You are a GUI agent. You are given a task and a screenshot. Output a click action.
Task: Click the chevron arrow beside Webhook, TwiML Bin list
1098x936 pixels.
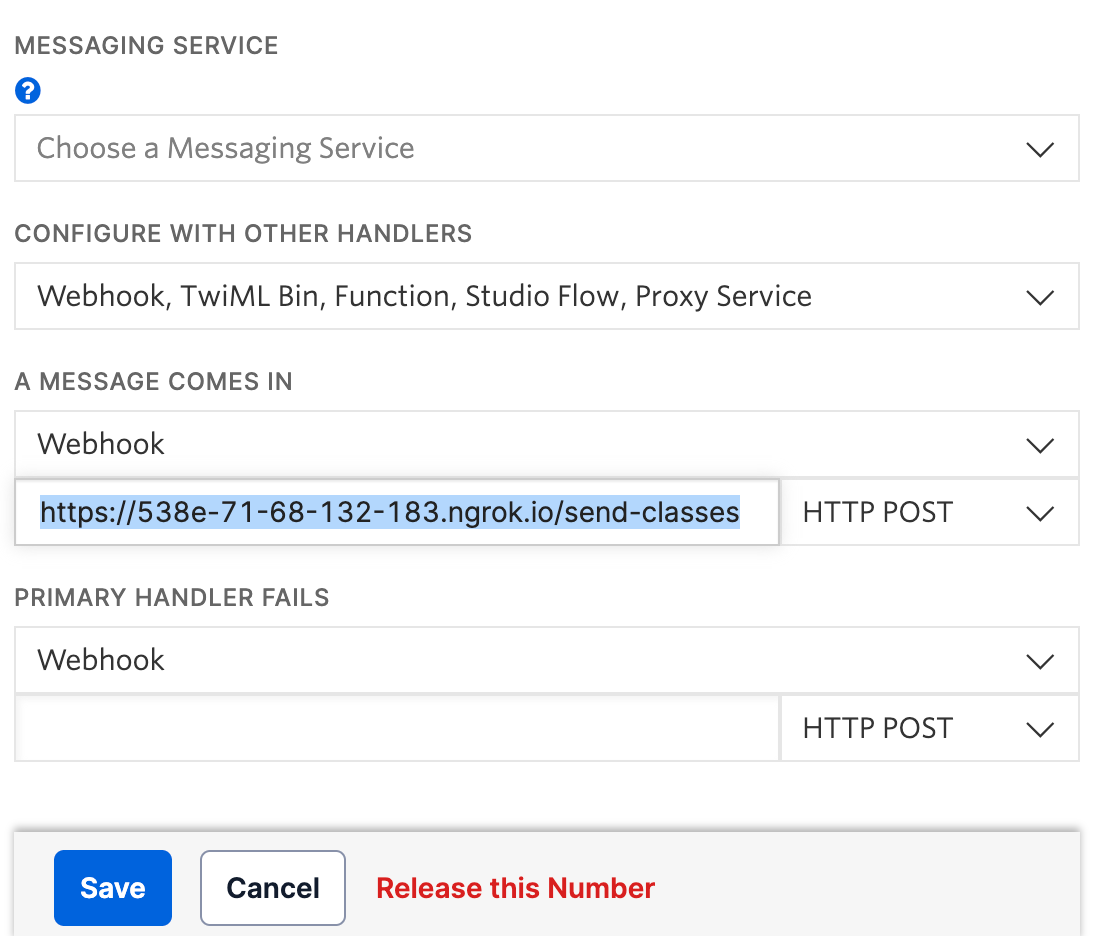[x=1040, y=298]
